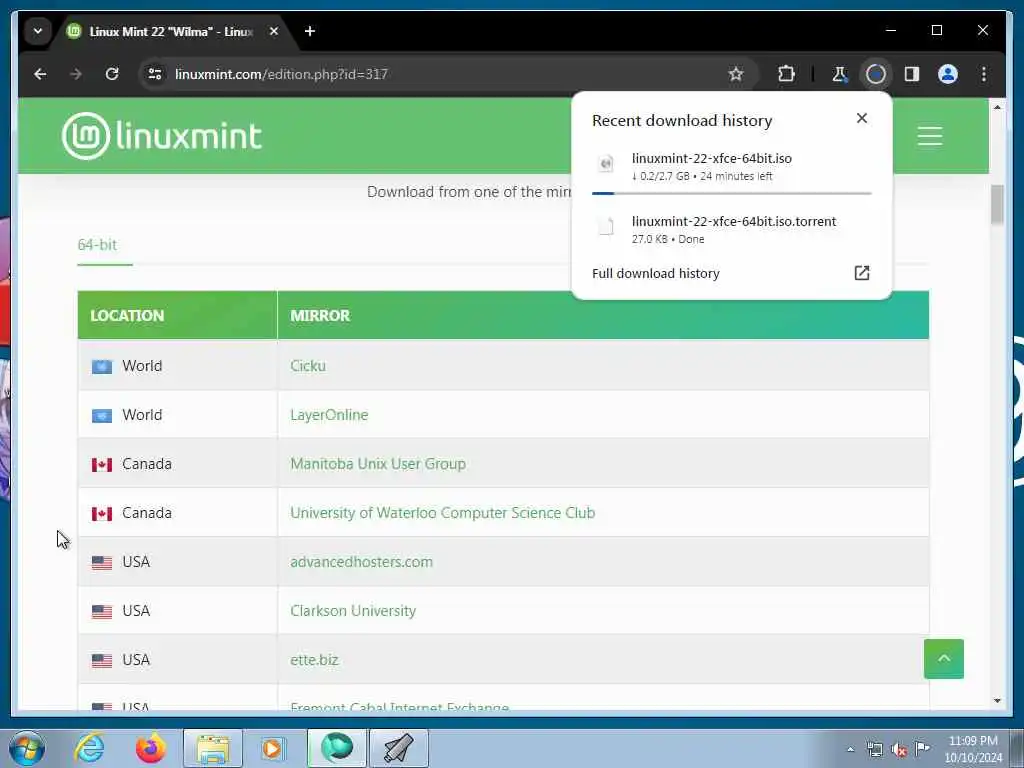Show hidden tray icons arrow
Image resolution: width=1024 pixels, height=768 pixels.
850,749
